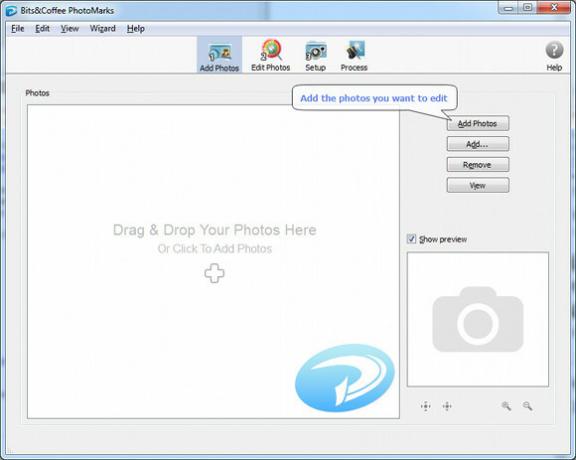This screenshot has height=460, width=576.
Task: Click the second fit icon below preview
Action: [x=447, y=406]
